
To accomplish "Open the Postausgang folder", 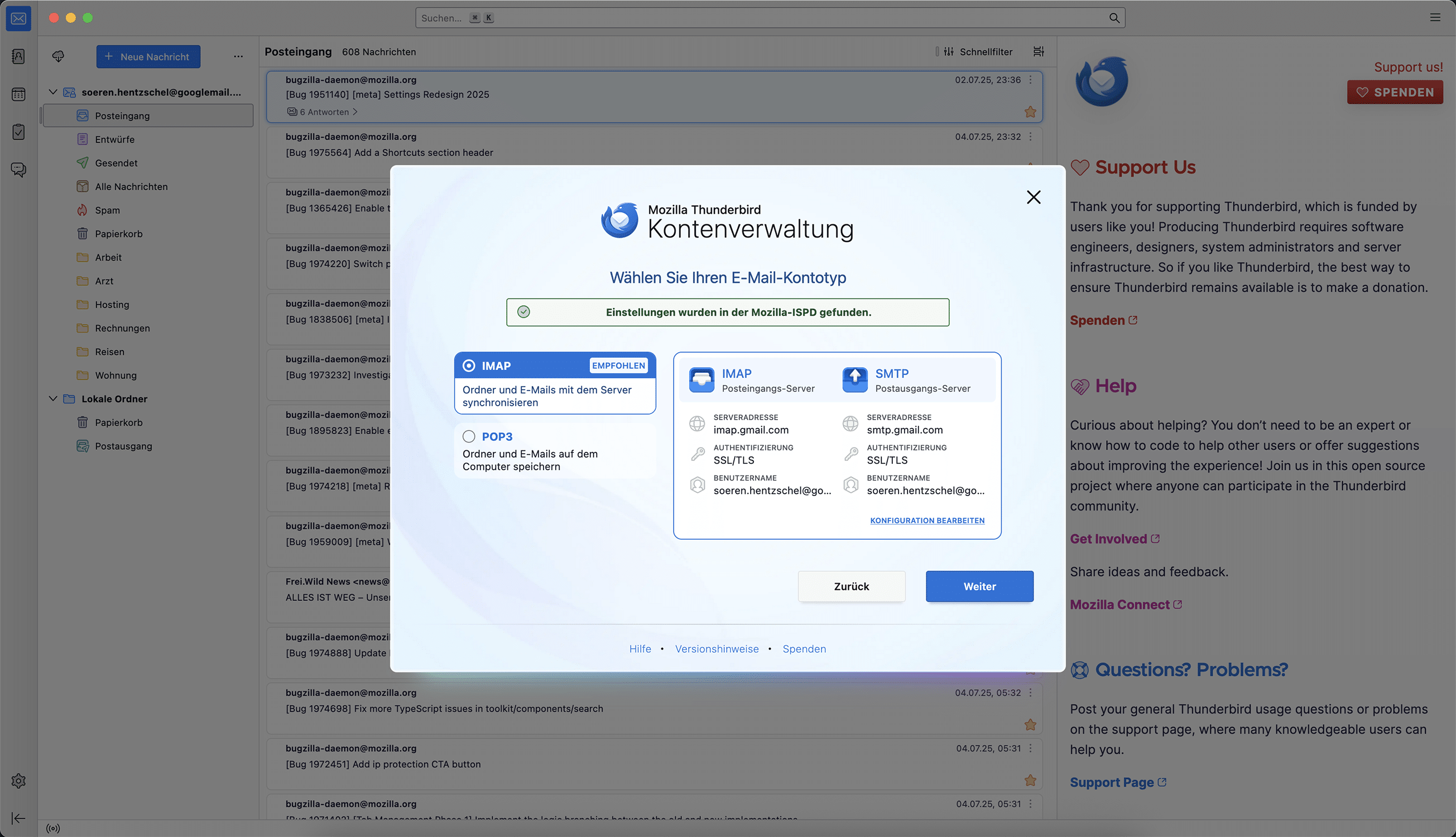I will pyautogui.click(x=148, y=445).
